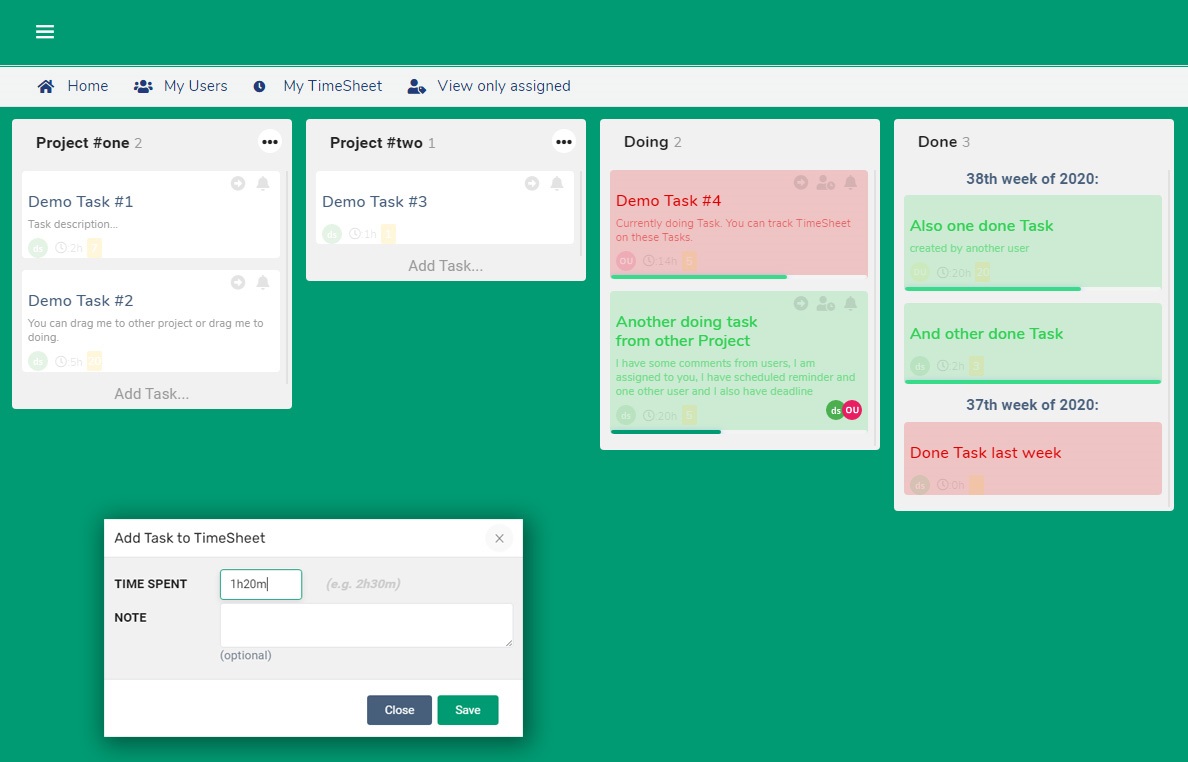Click into the Note text area
Viewport: 1188px width, 762px height.
366,625
